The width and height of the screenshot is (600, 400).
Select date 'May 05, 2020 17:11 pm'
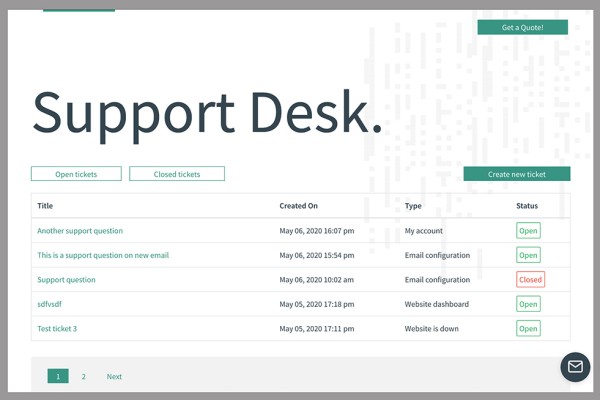click(317, 329)
